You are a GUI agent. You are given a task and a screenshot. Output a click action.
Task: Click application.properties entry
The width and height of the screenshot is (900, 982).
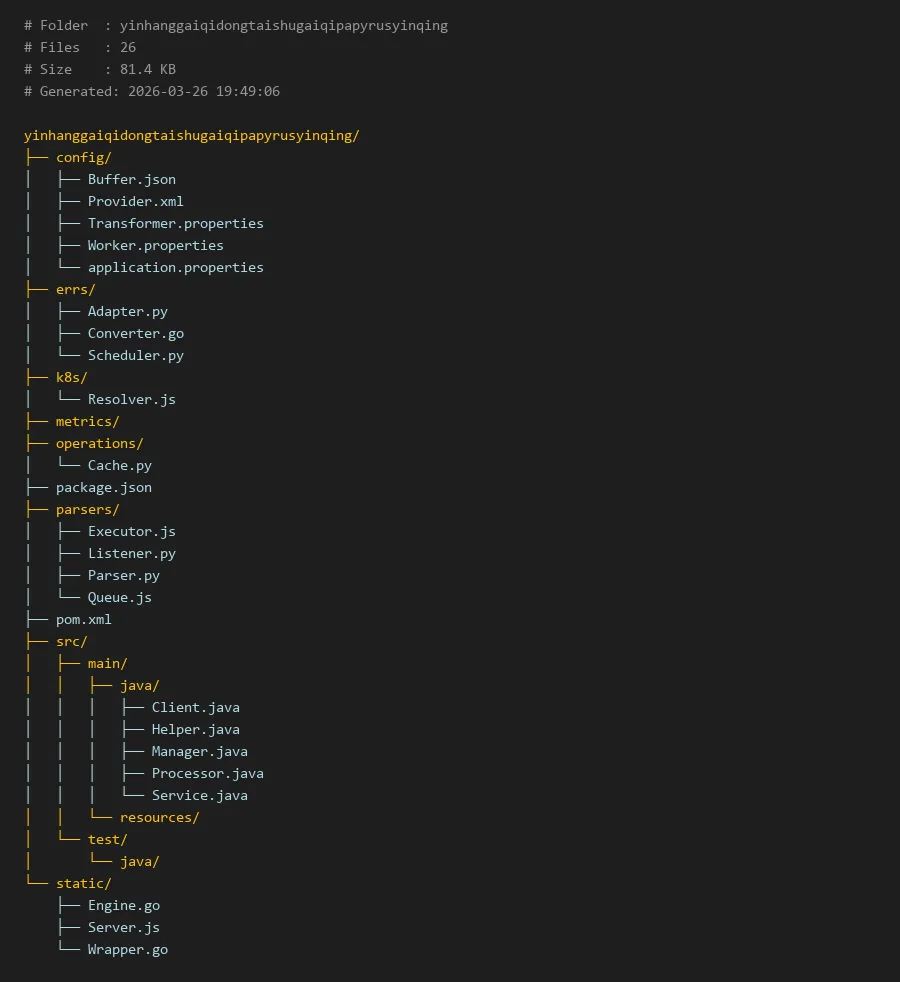[x=175, y=267]
